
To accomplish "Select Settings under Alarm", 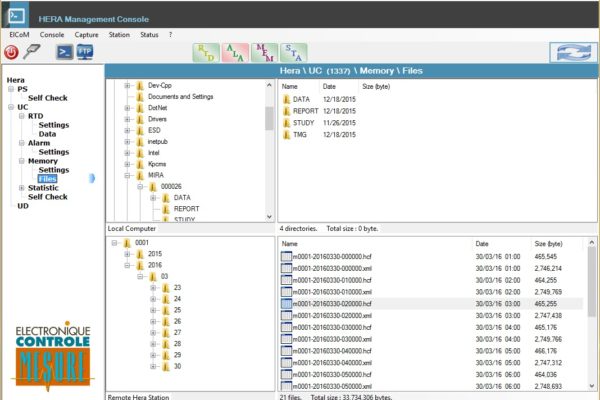I will click(54, 152).
